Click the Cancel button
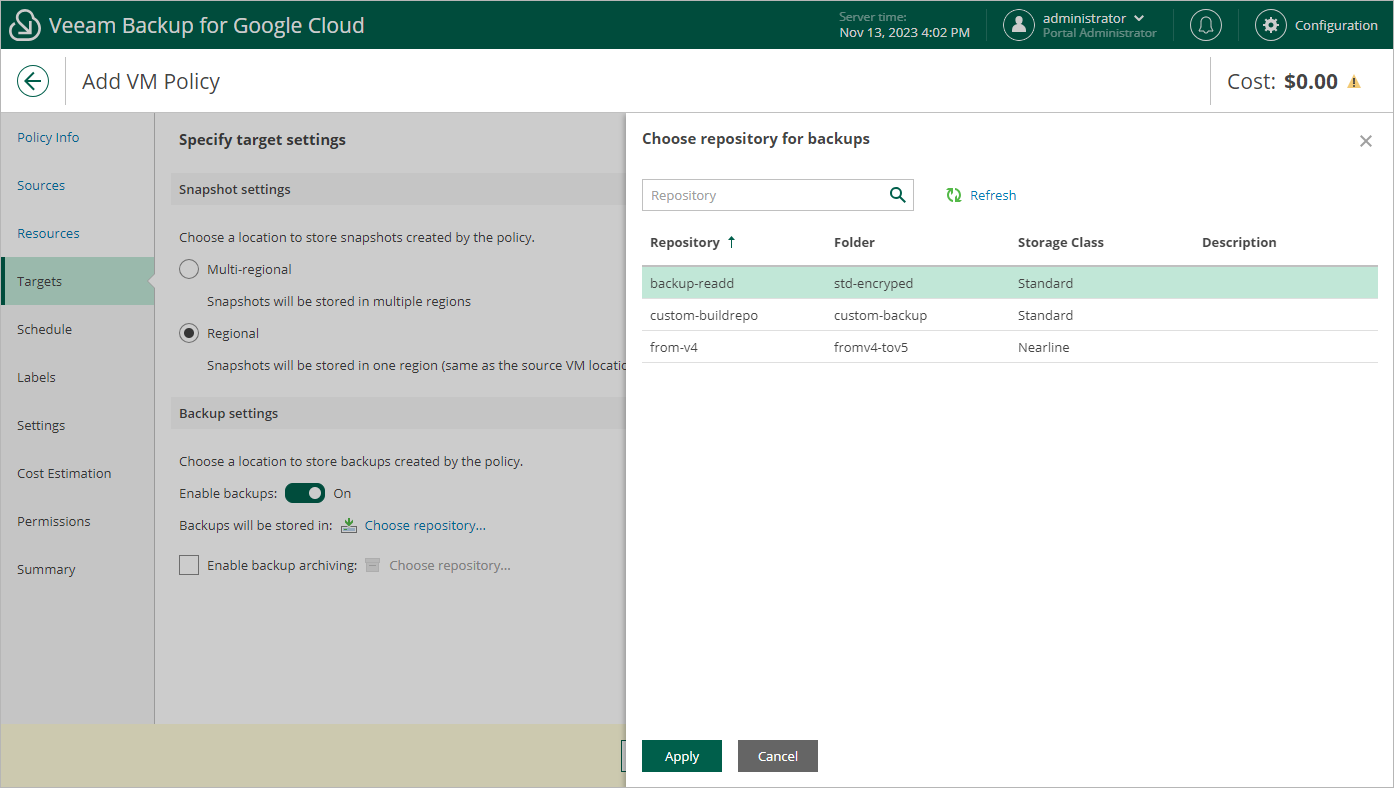 pyautogui.click(x=777, y=756)
